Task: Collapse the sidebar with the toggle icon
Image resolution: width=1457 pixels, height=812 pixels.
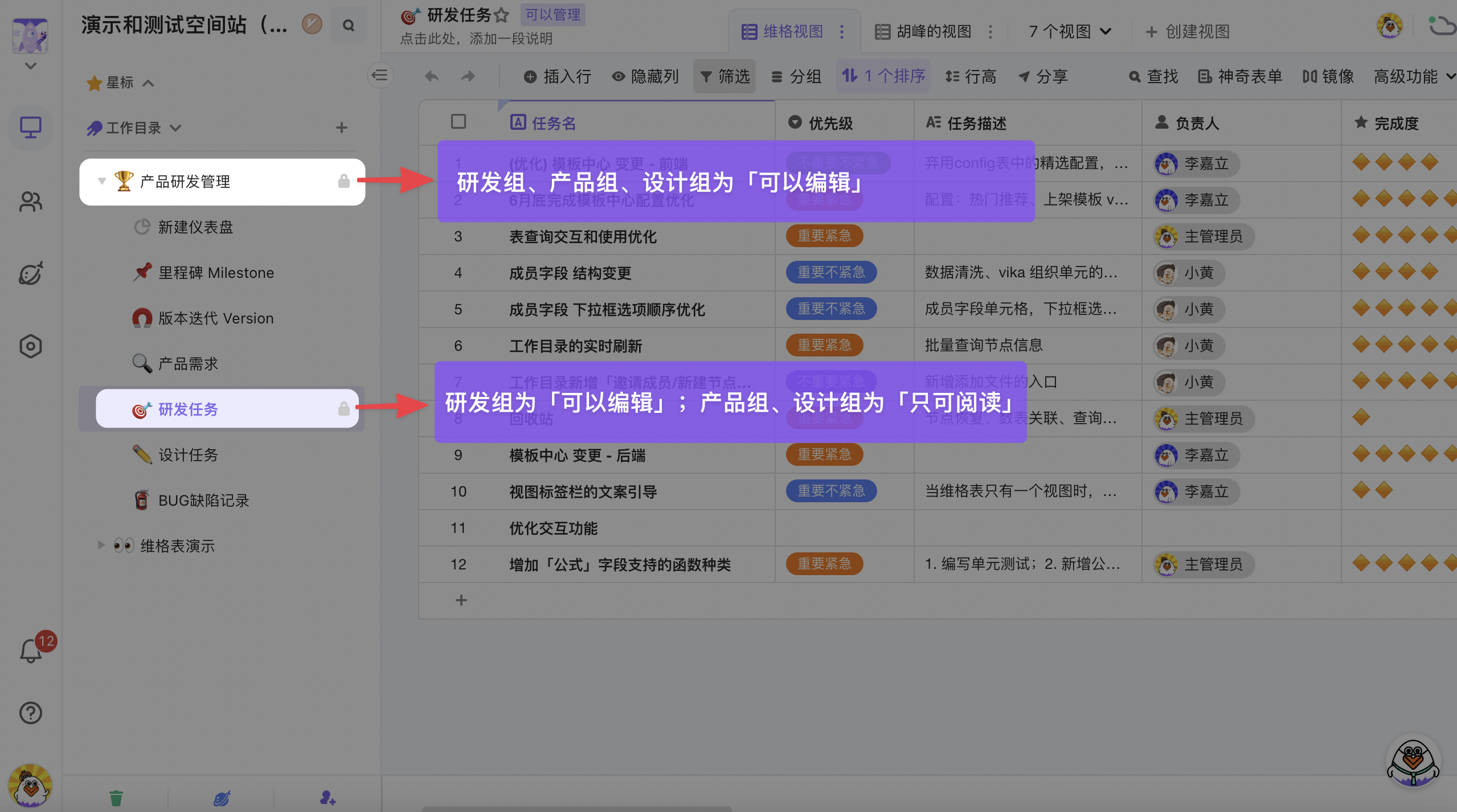Action: (x=380, y=75)
